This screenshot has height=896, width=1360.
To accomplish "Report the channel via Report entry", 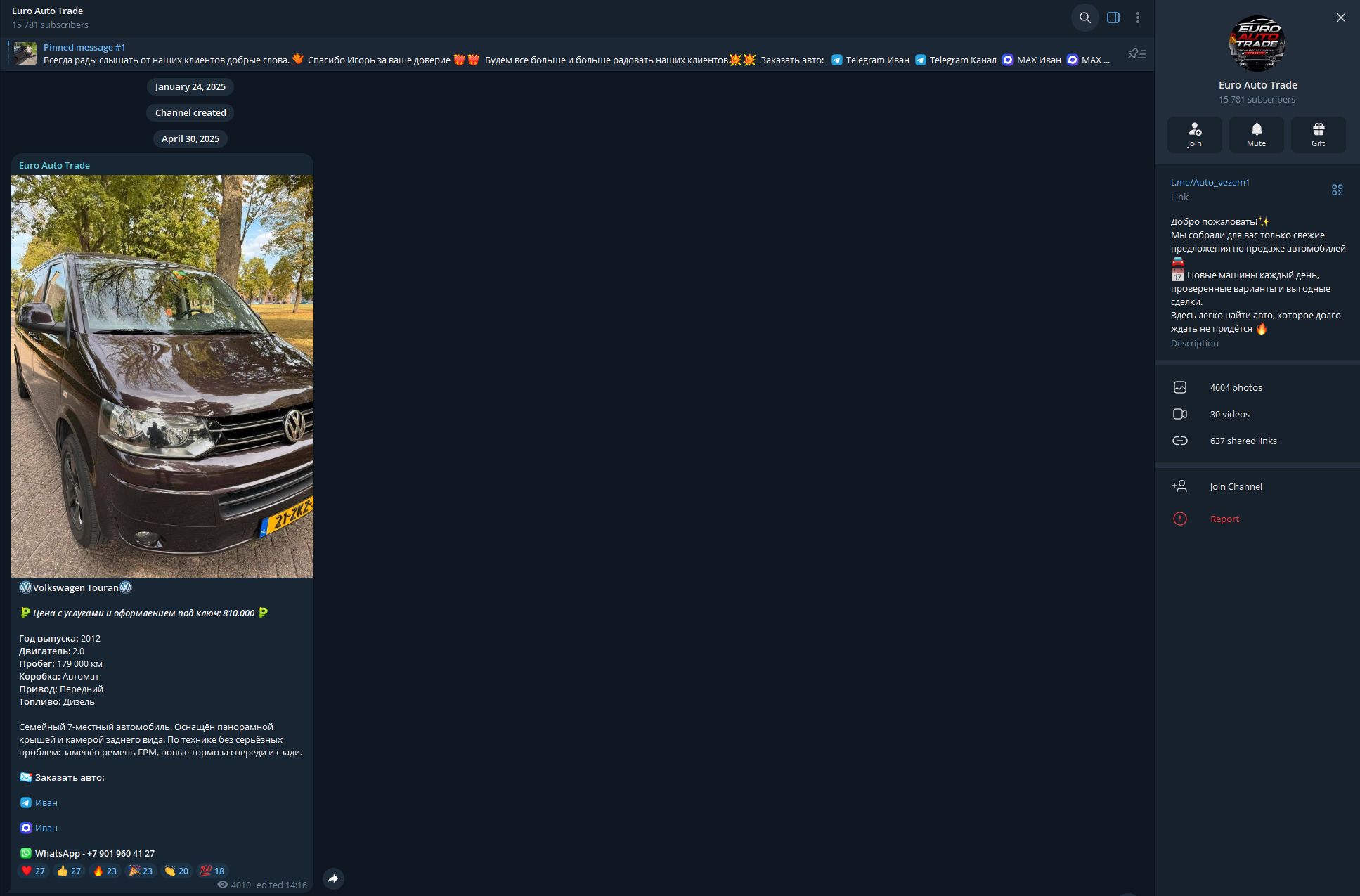I will click(x=1257, y=519).
